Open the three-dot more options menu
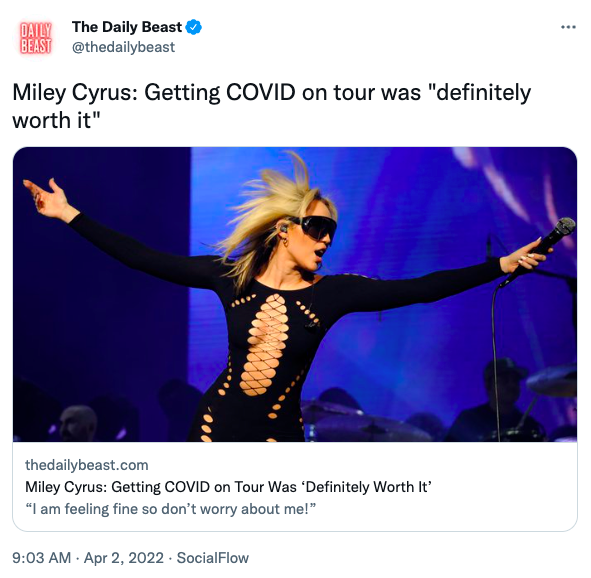591x578 pixels. [x=568, y=27]
